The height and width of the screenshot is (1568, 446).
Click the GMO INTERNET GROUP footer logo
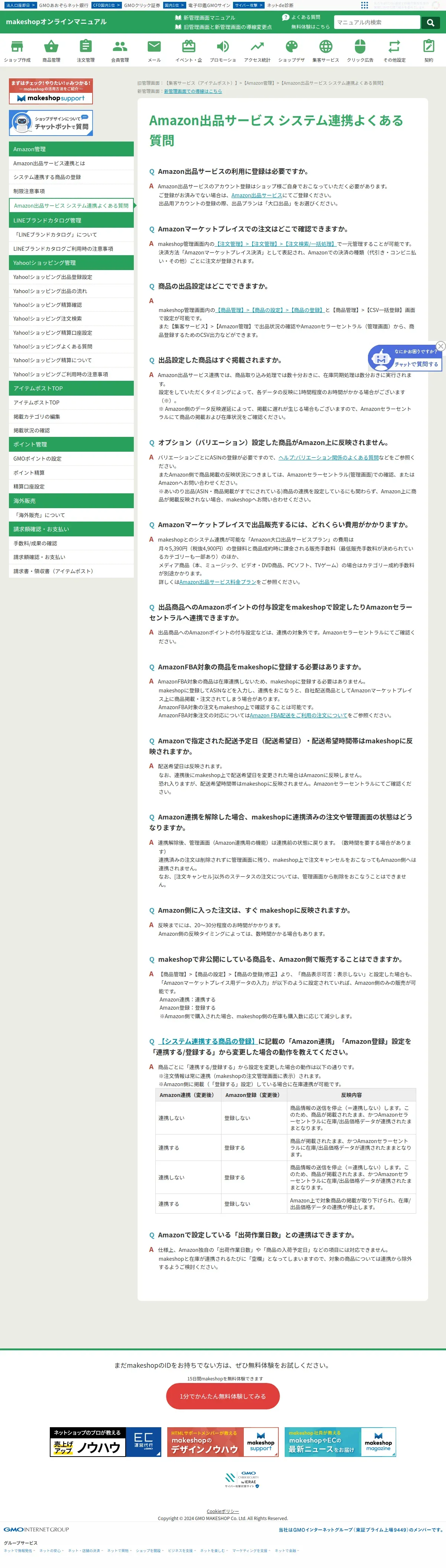pyautogui.click(x=36, y=1530)
